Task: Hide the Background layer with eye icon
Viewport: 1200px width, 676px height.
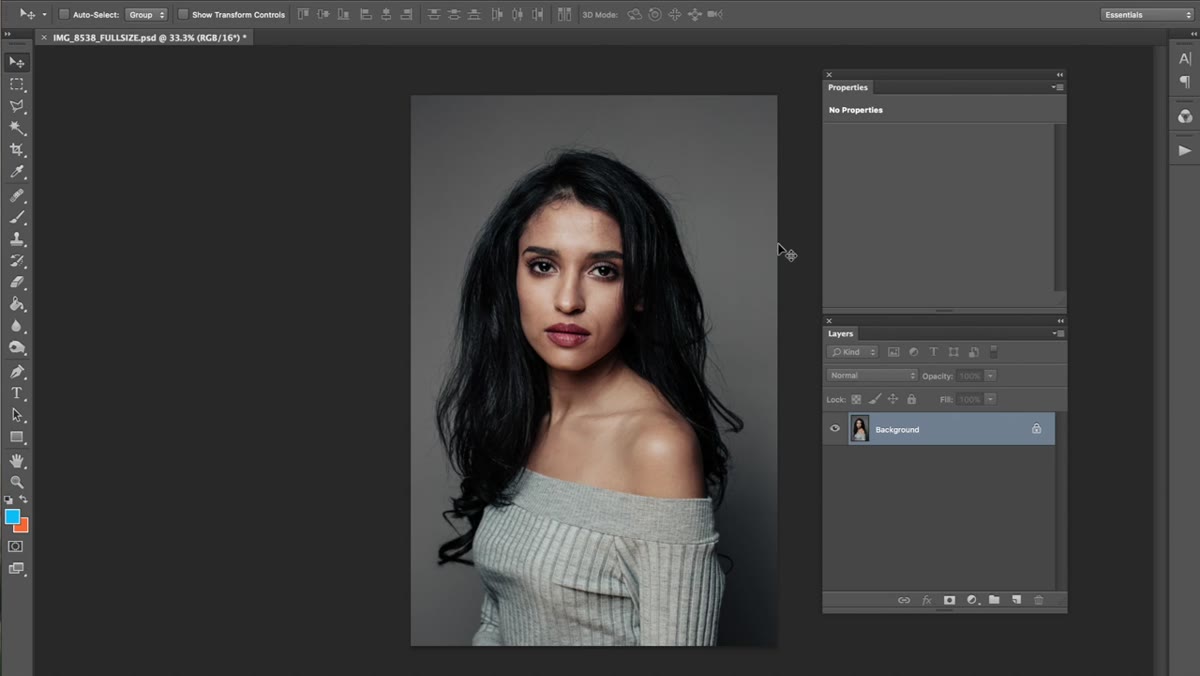Action: click(835, 429)
